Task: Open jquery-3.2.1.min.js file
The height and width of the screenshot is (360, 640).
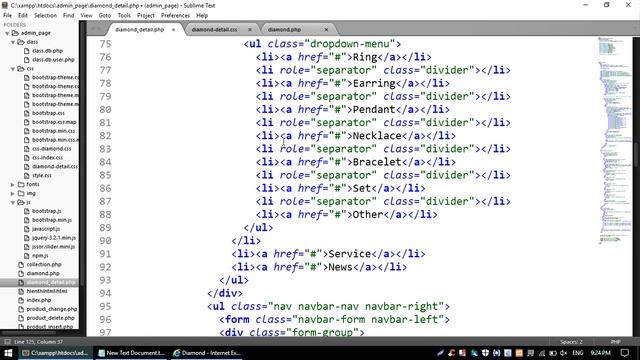Action: click(54, 238)
